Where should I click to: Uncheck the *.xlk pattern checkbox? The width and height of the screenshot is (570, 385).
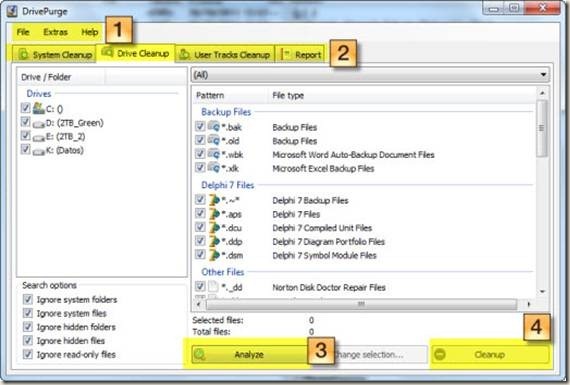click(200, 167)
